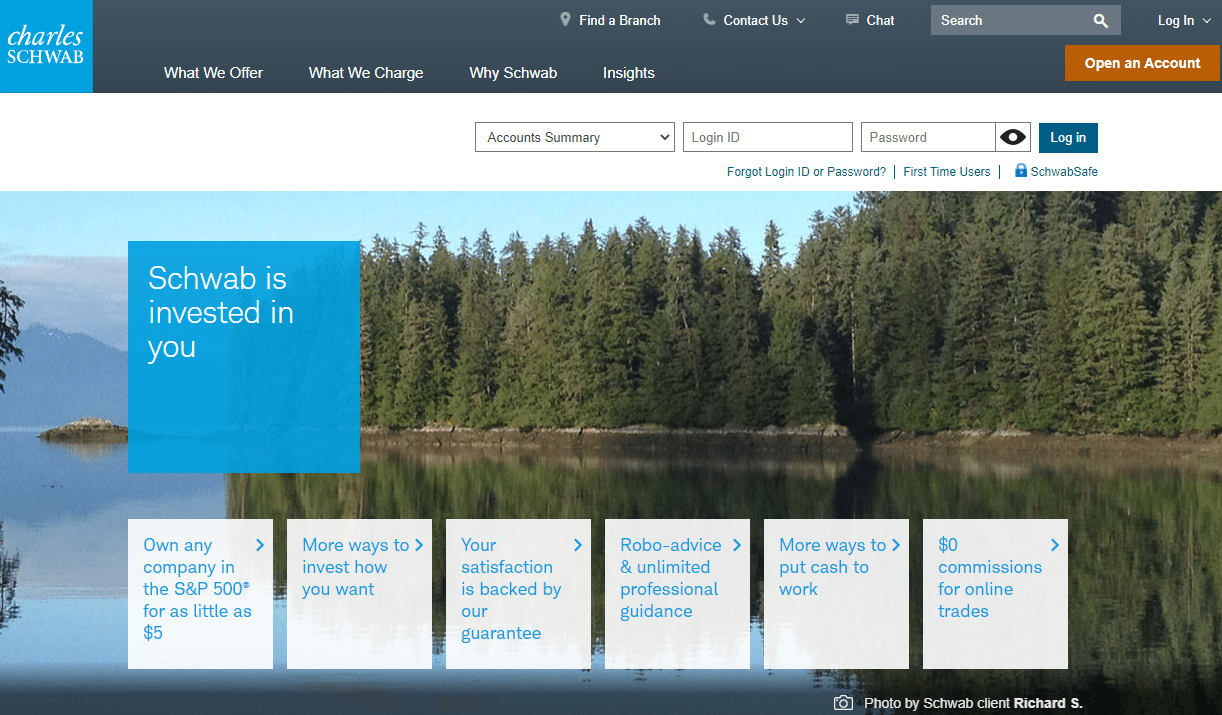
Task: Open the First Time Users link
Action: pyautogui.click(x=947, y=172)
